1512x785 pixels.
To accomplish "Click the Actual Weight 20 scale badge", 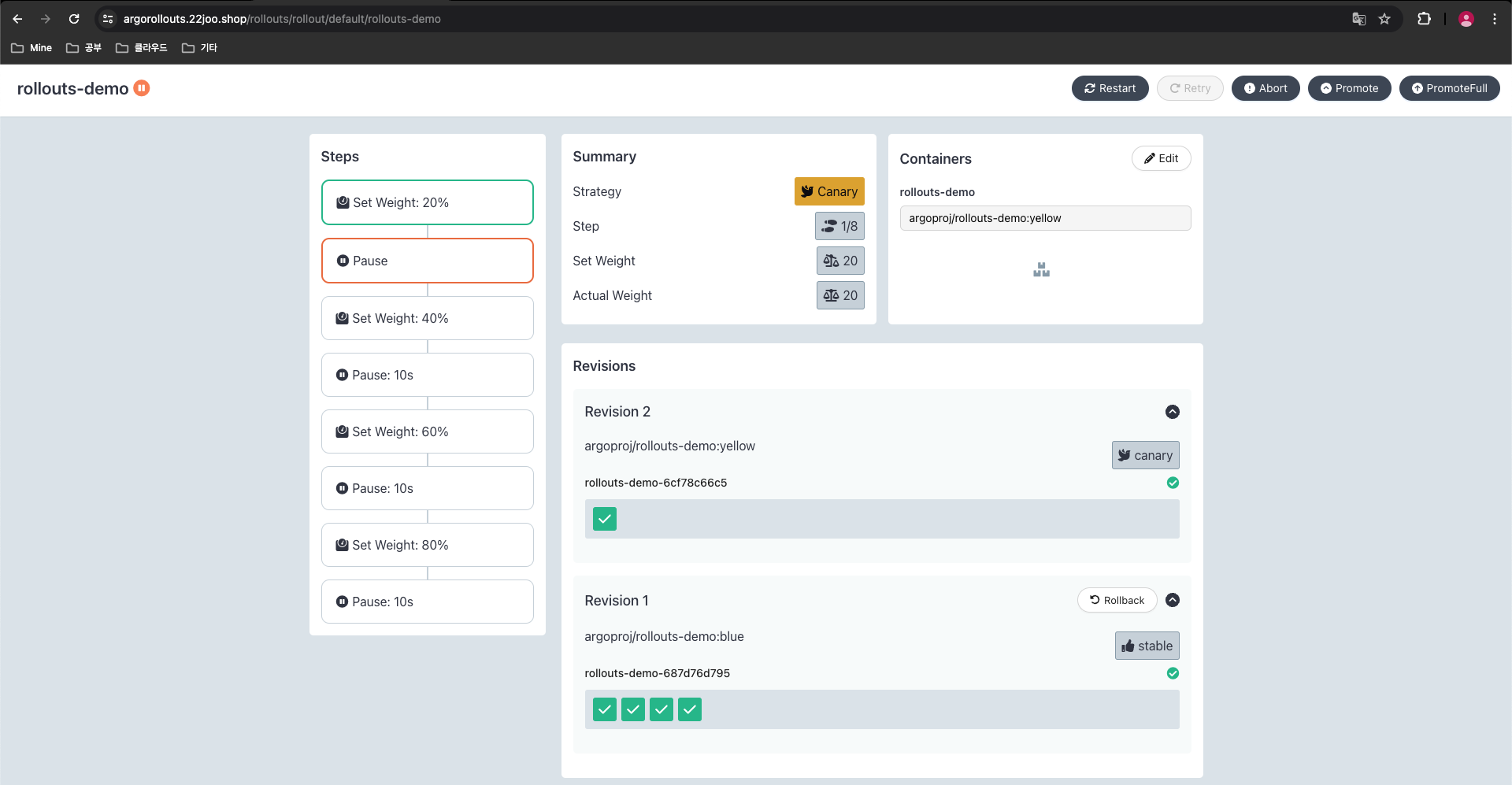I will click(x=840, y=295).
